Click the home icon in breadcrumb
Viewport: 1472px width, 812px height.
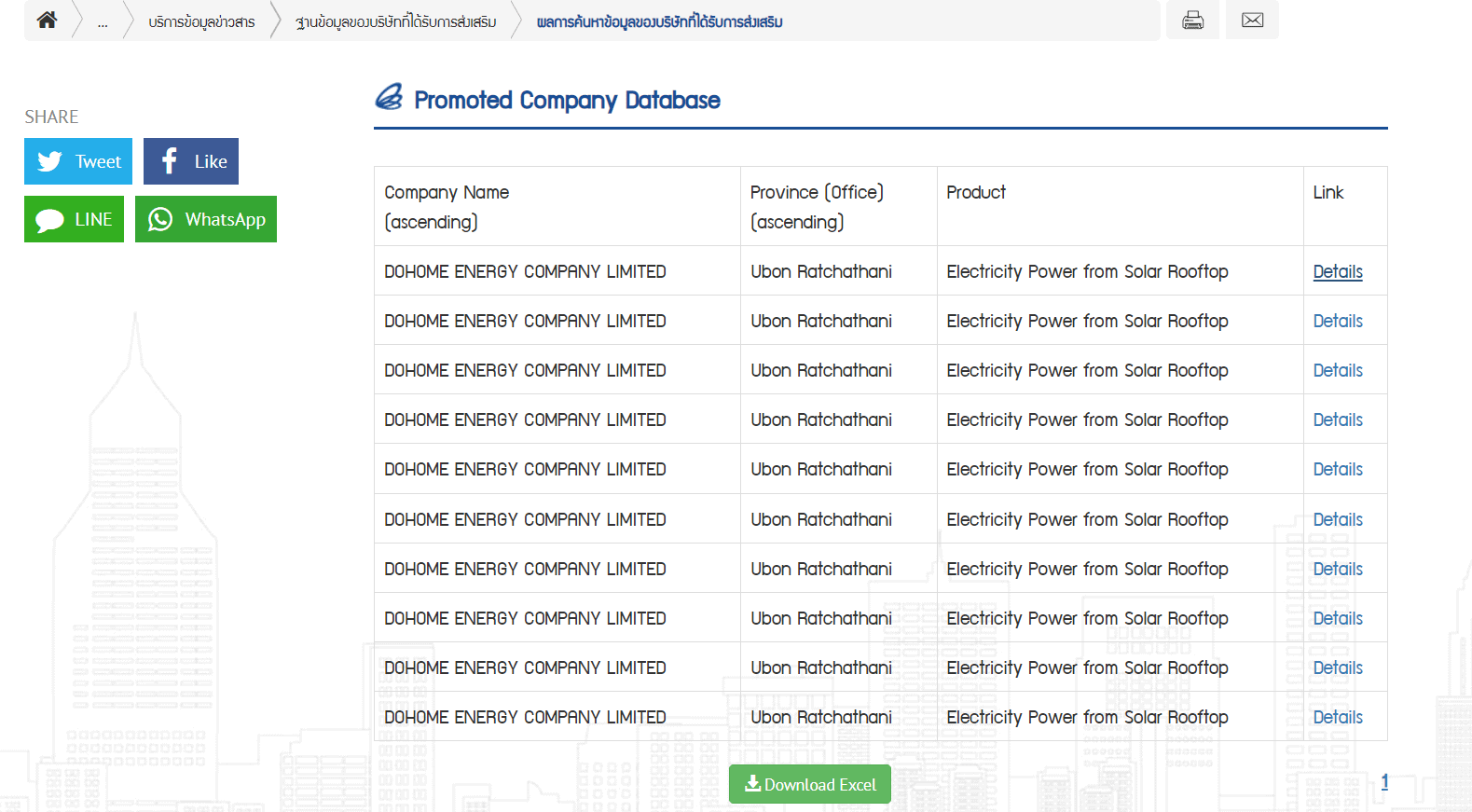click(x=47, y=20)
